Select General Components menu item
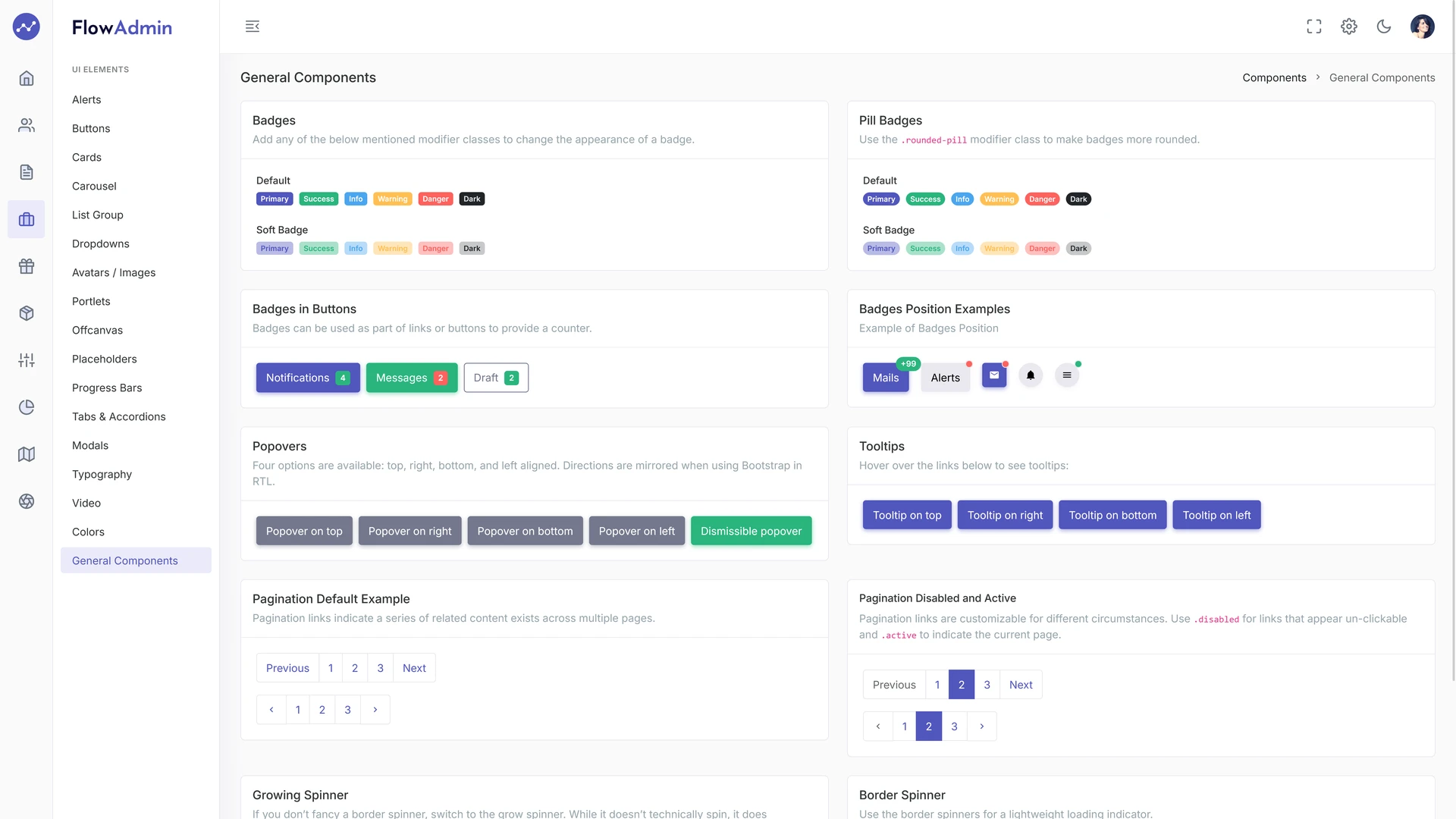Screen dimensions: 1456x819 (x=136, y=560)
